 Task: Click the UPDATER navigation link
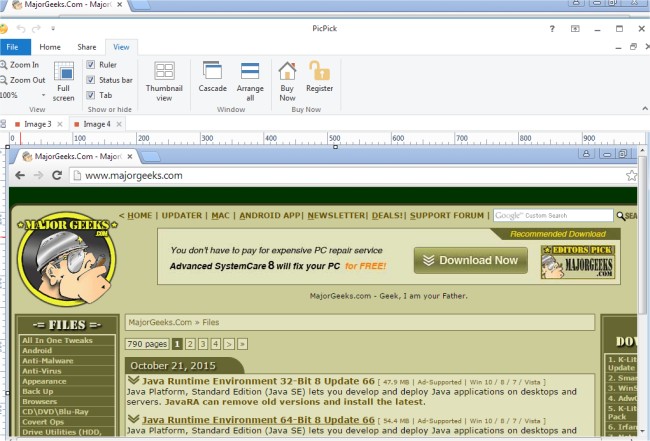point(182,216)
